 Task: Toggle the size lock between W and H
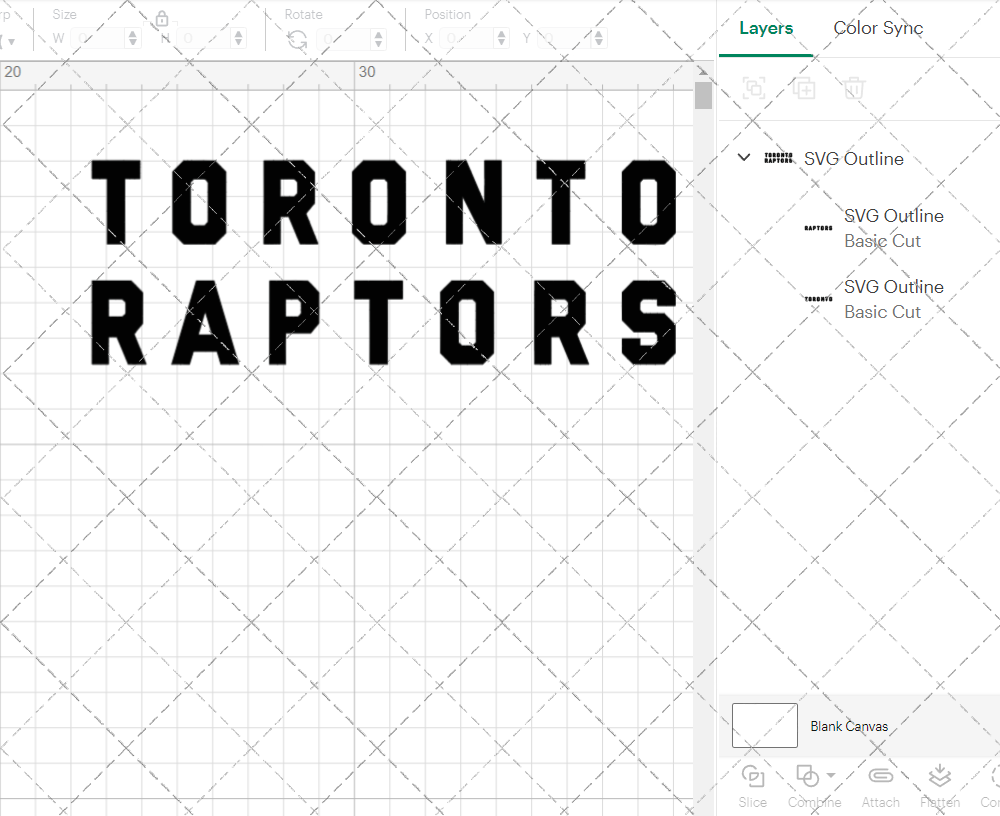point(162,18)
